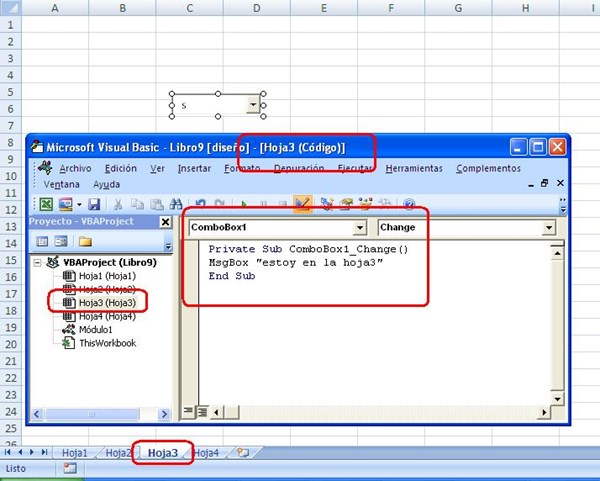
Task: Open the Ayuda menu
Action: pos(106,184)
